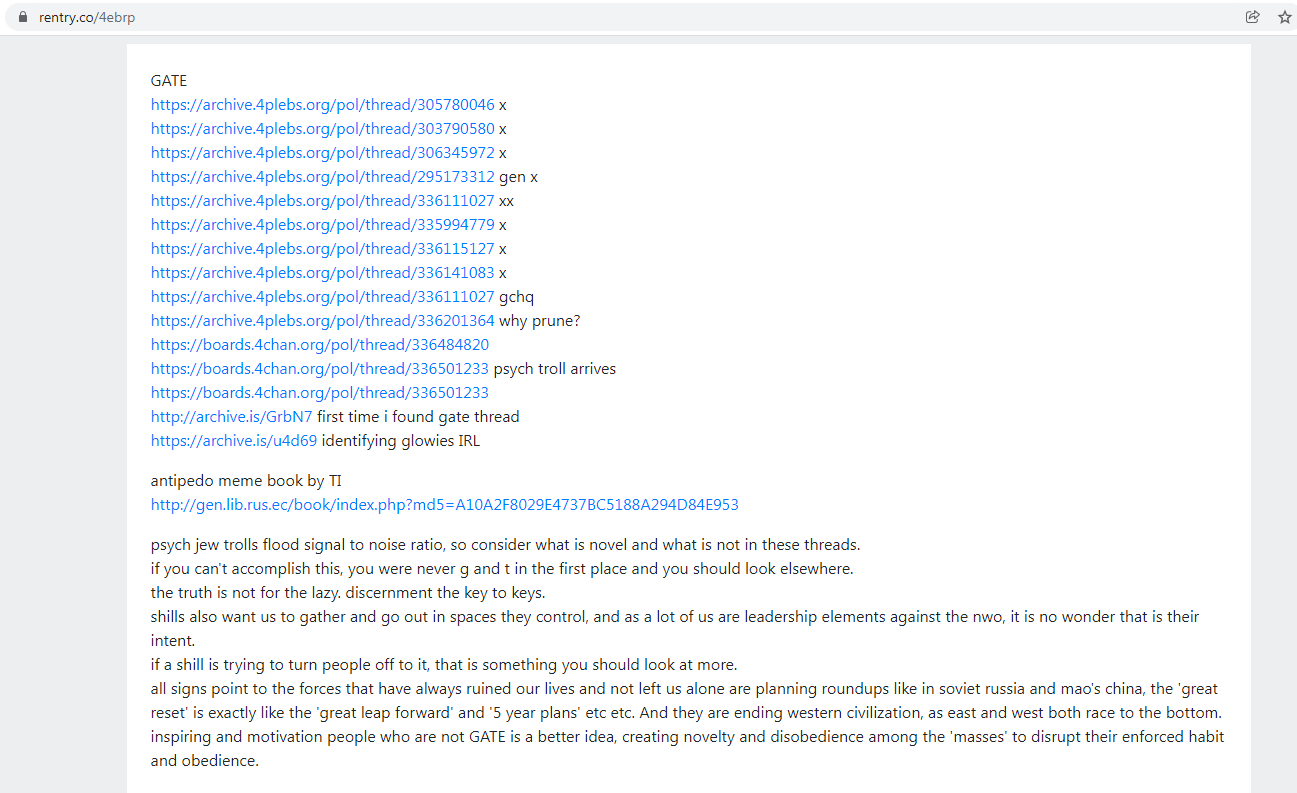Open the 4plebs thread 303790580 link
The image size is (1297, 793).
[x=323, y=129]
